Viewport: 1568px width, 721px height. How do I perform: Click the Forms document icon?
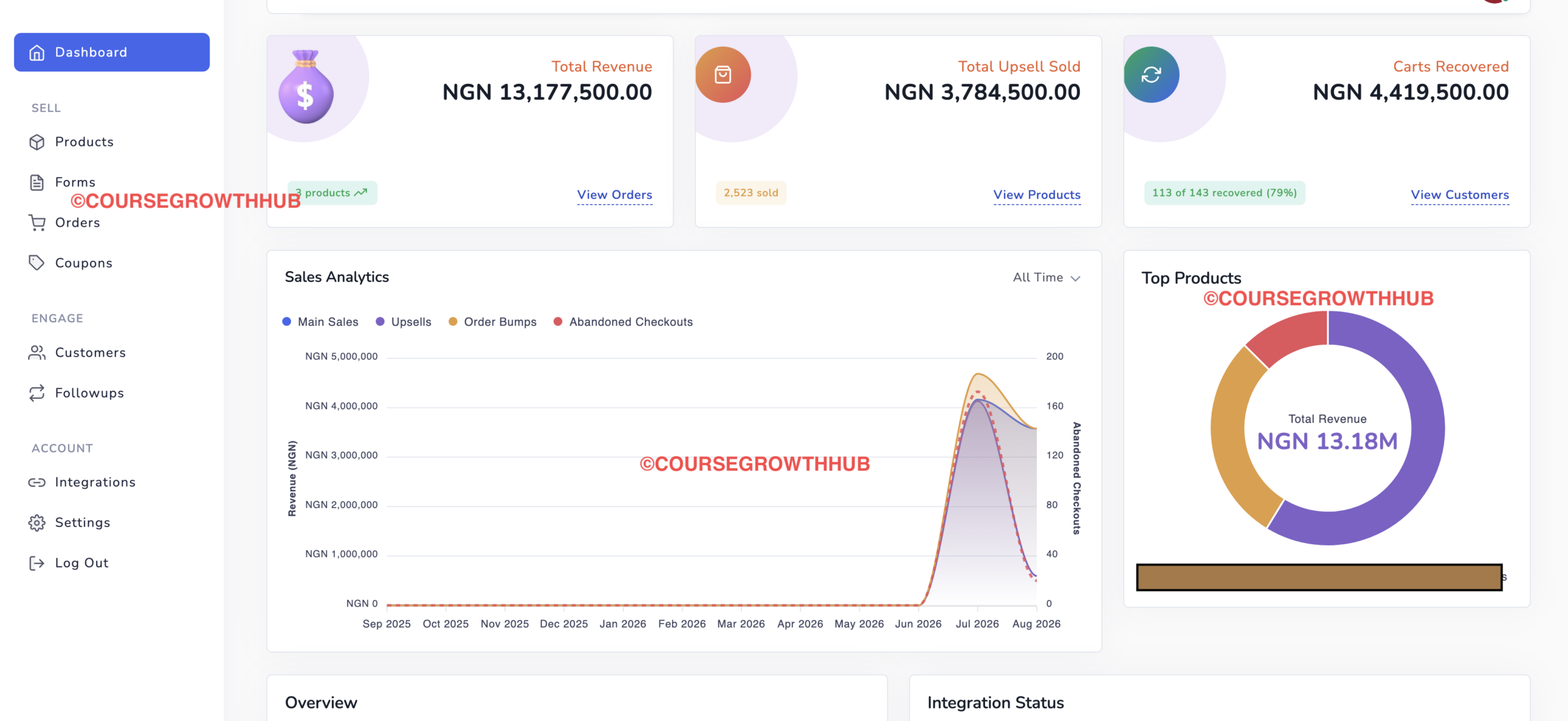[37, 183]
